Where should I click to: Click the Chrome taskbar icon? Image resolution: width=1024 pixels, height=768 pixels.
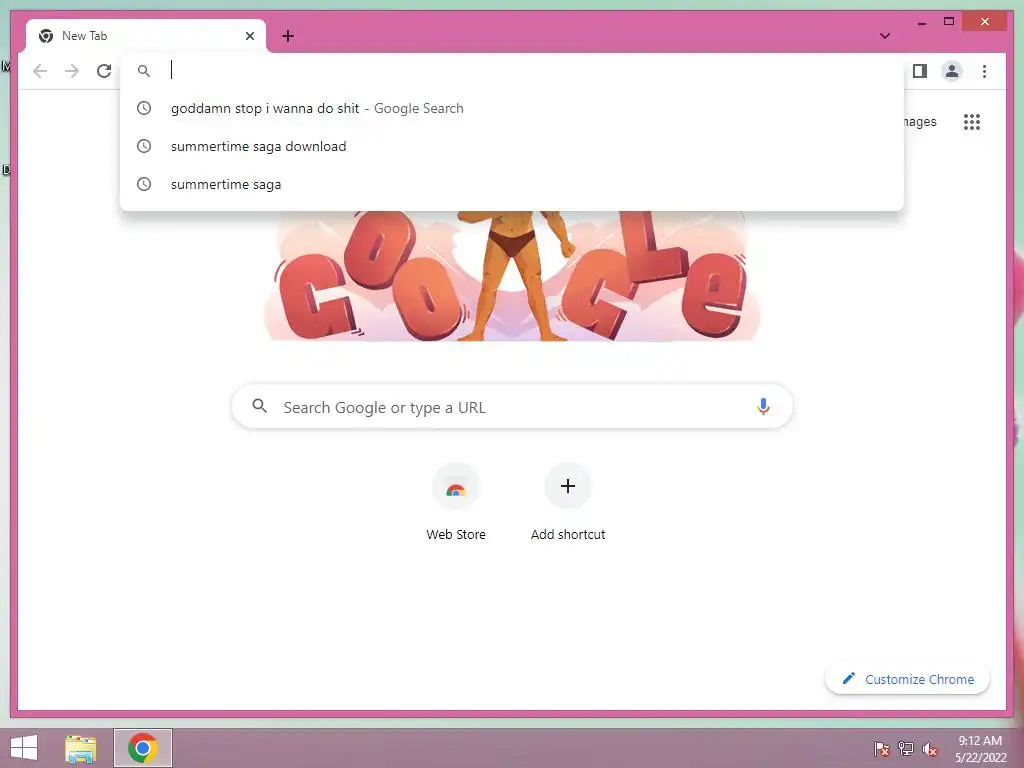tap(143, 748)
